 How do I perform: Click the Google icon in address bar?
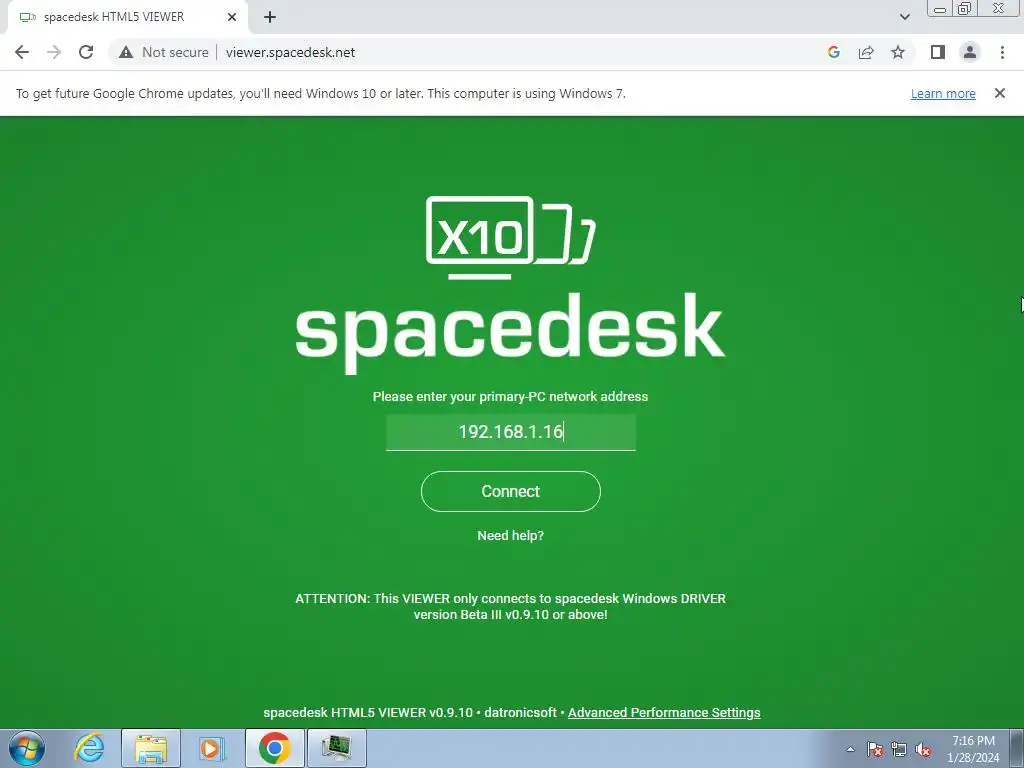pyautogui.click(x=833, y=52)
